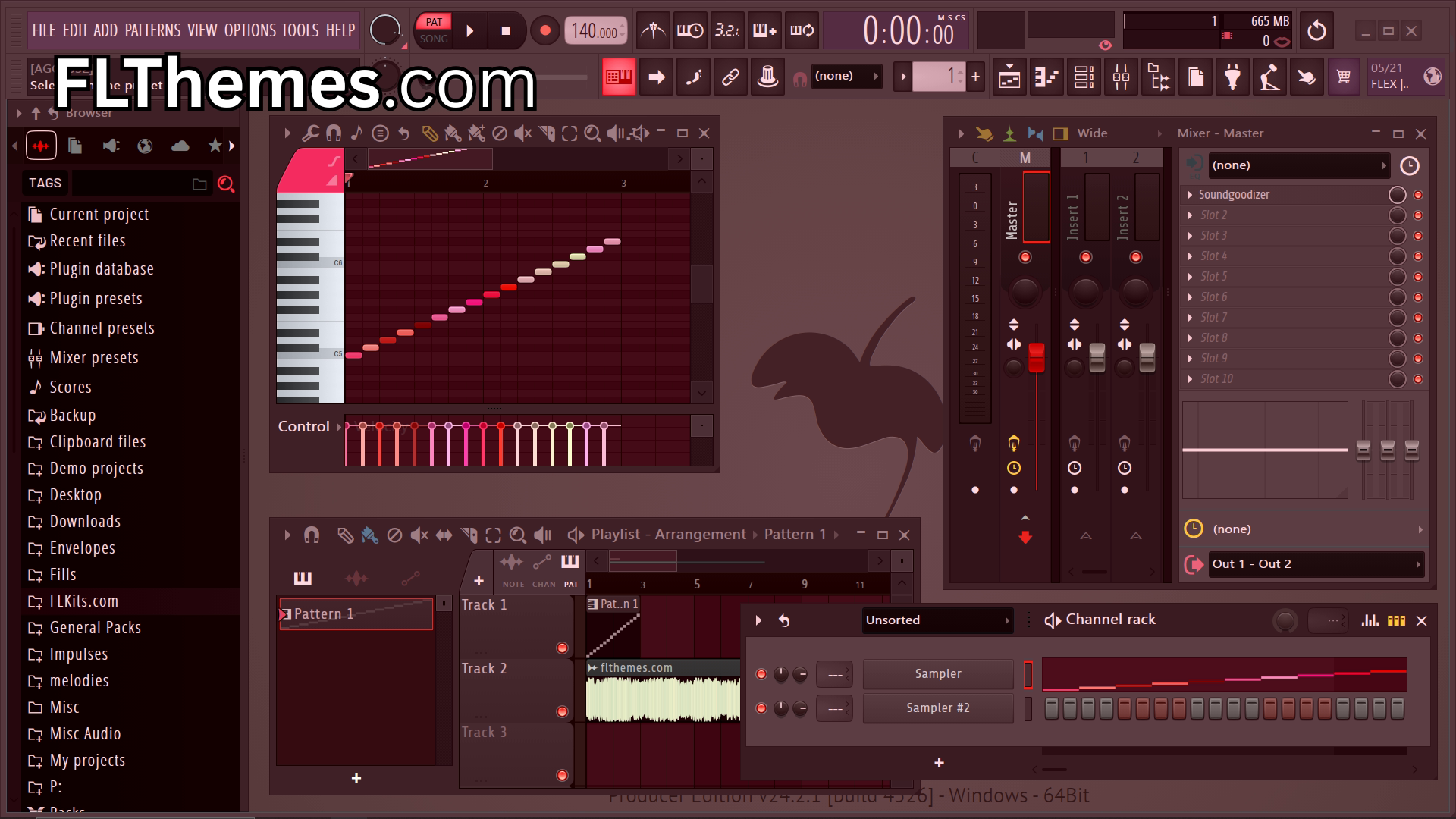
Task: Open the Unsorted channel filter dropdown
Action: pos(937,620)
